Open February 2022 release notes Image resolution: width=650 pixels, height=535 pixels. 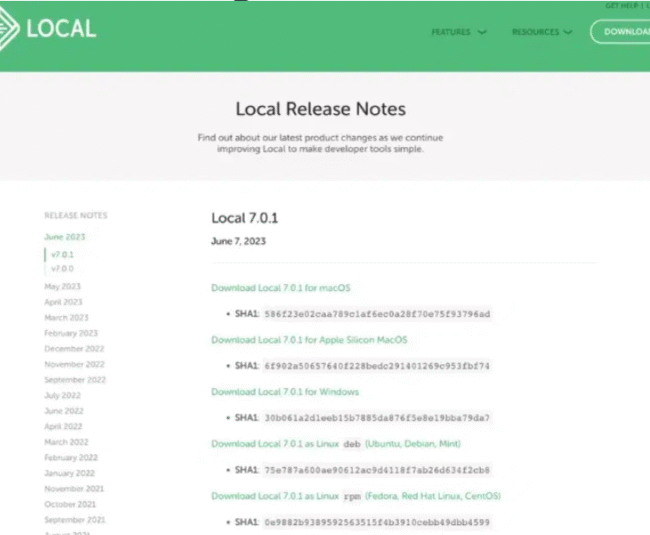tap(71, 458)
